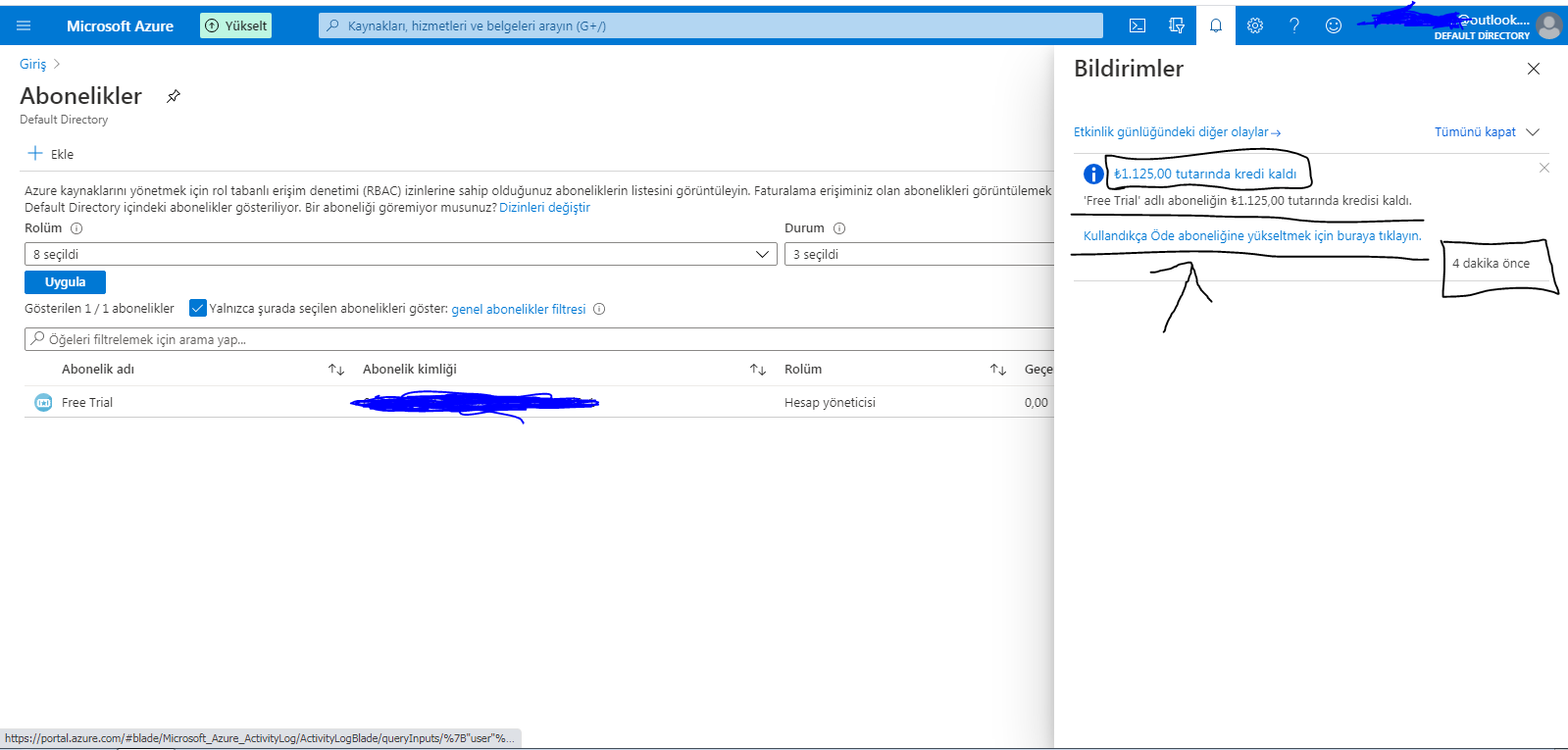
Task: Show info for genel abonelikler filtresi
Action: (599, 309)
